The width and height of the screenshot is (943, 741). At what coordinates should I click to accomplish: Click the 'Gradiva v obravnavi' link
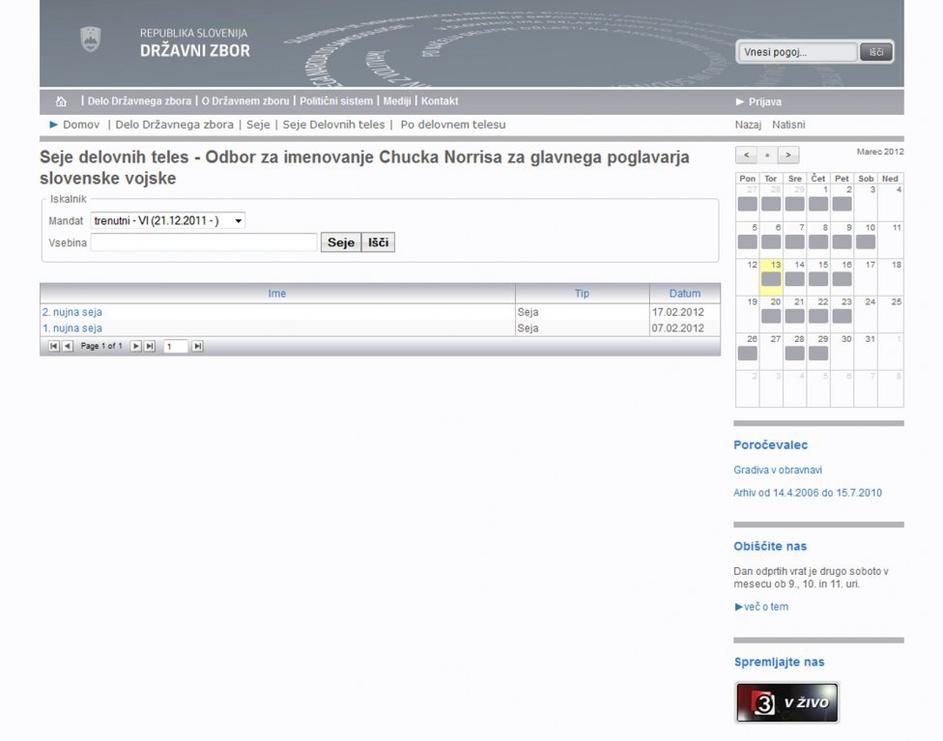[x=778, y=470]
